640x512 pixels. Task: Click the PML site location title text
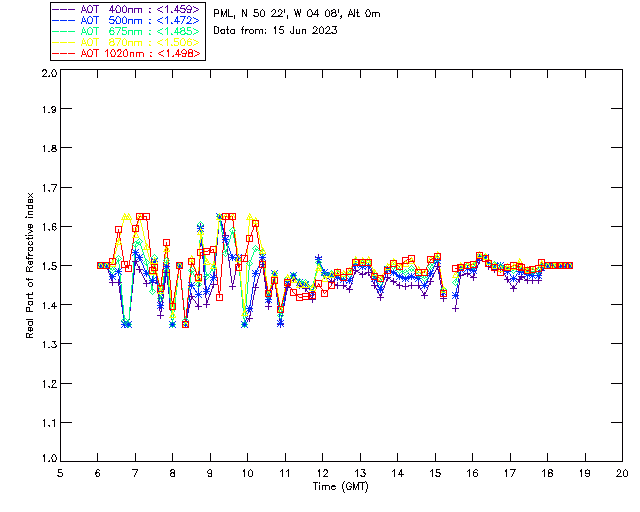click(x=297, y=14)
